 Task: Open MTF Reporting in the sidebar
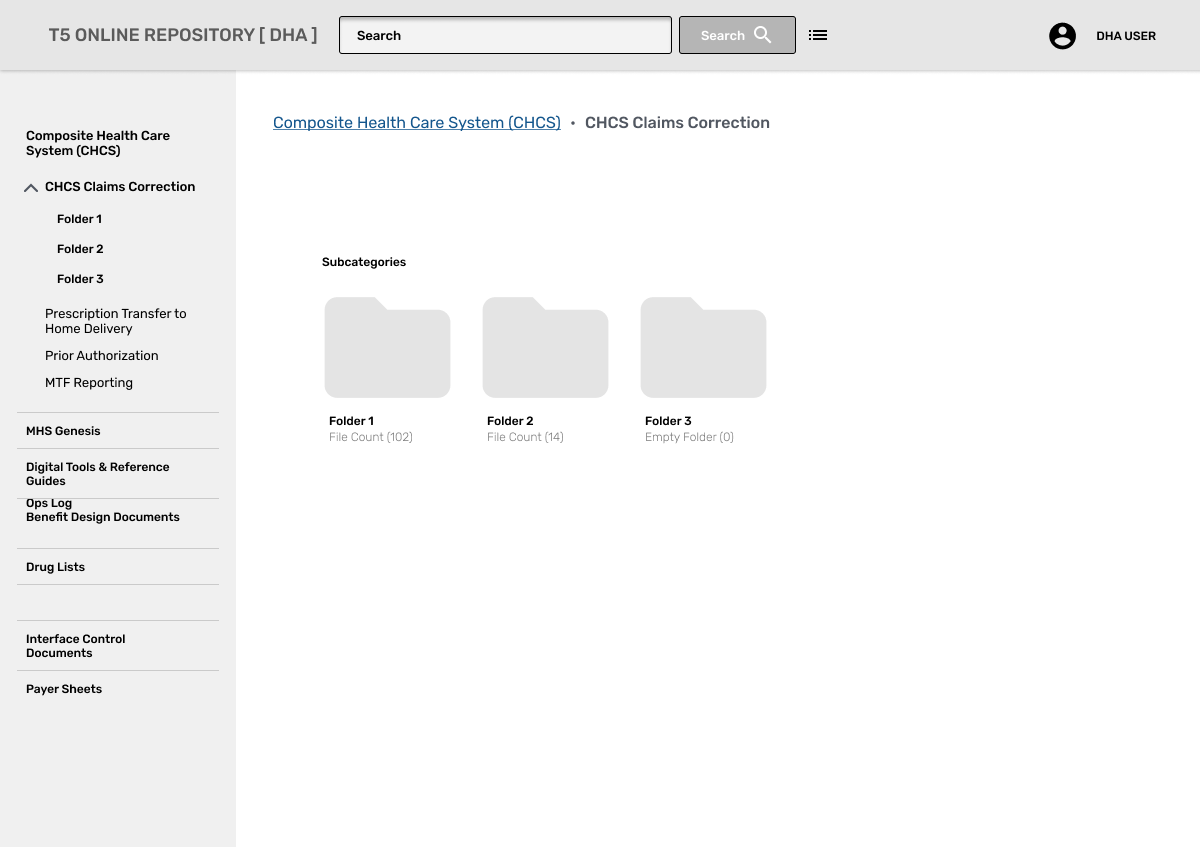[89, 383]
